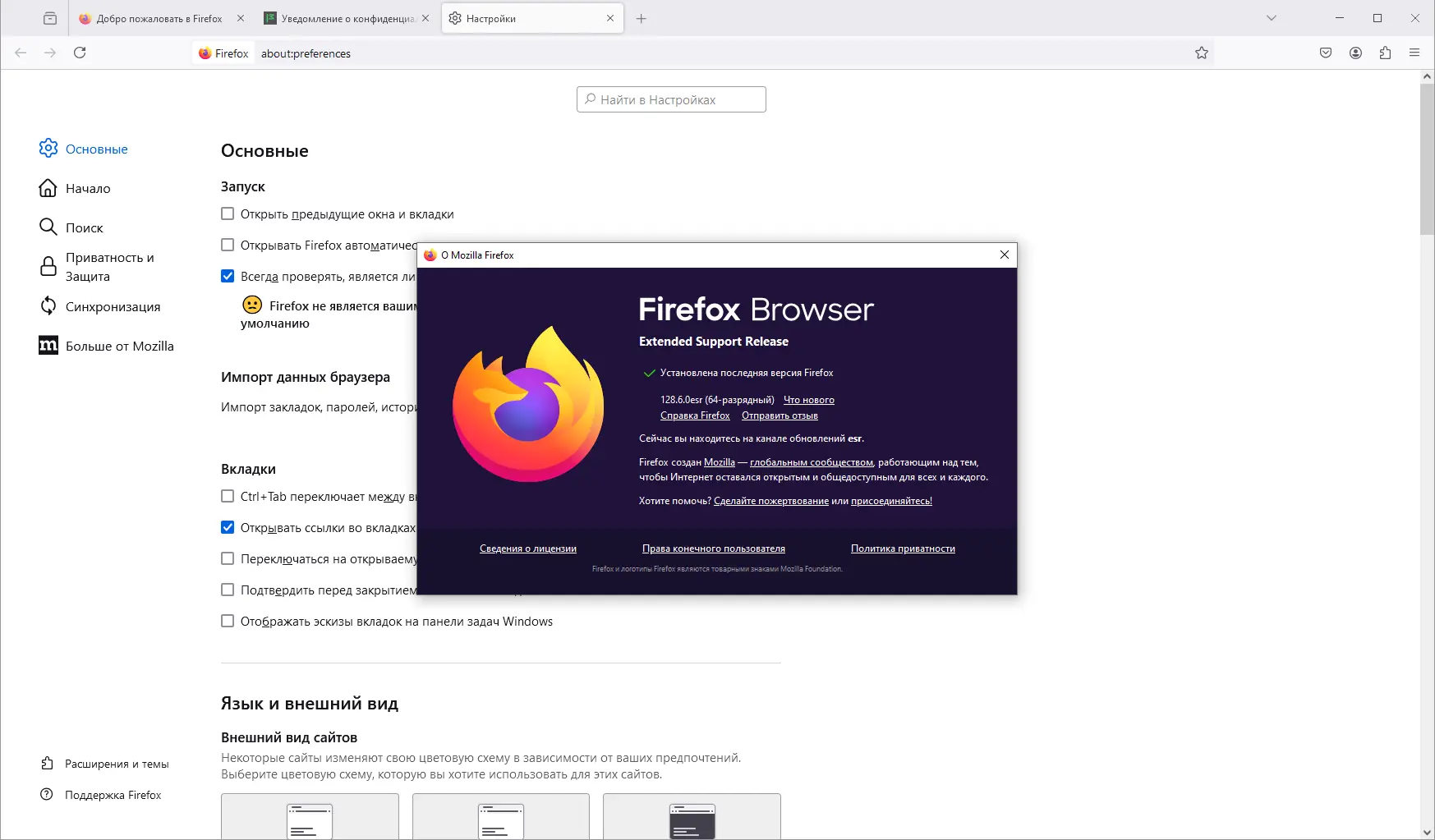Enable Ctrl+Tab переключает между вкладками checkbox
Screen dimensions: 1435x840
pyautogui.click(x=228, y=496)
